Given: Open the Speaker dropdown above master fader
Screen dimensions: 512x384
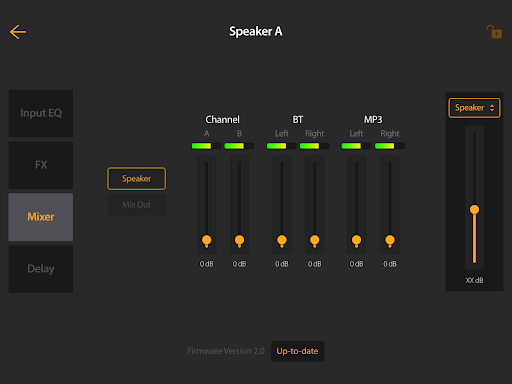Looking at the screenshot, I should pos(474,108).
